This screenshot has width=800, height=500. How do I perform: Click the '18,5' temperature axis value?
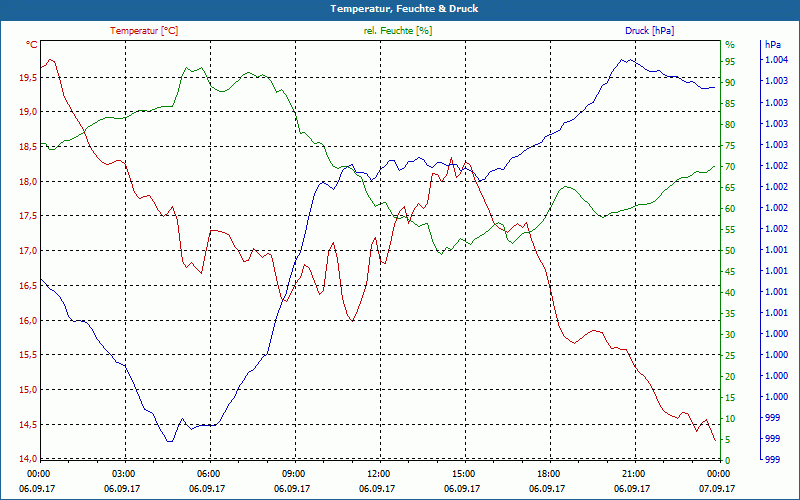(28, 147)
